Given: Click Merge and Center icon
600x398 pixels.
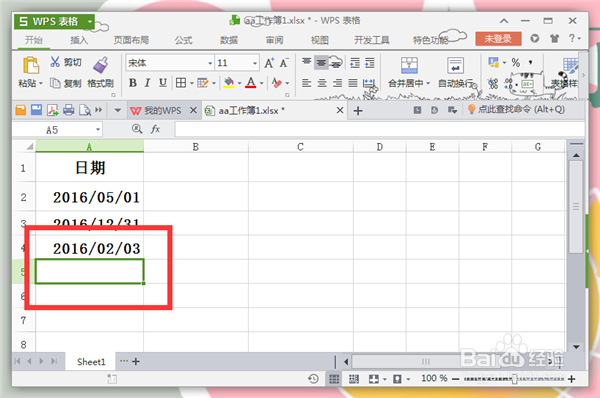Looking at the screenshot, I should click(x=409, y=65).
